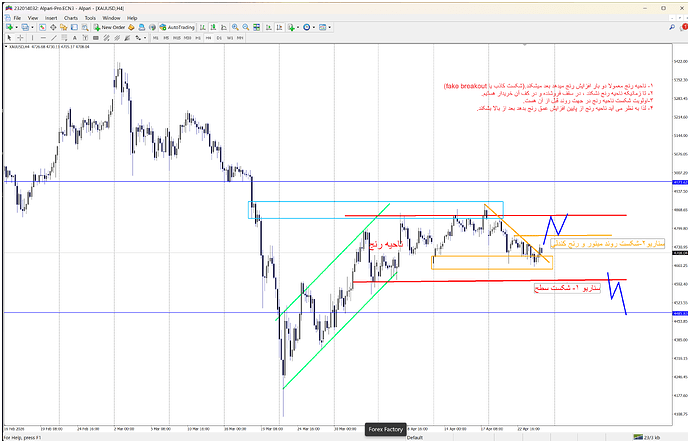Open a New Chart via toolbar icon
The height and width of the screenshot is (443, 690).
9,27
